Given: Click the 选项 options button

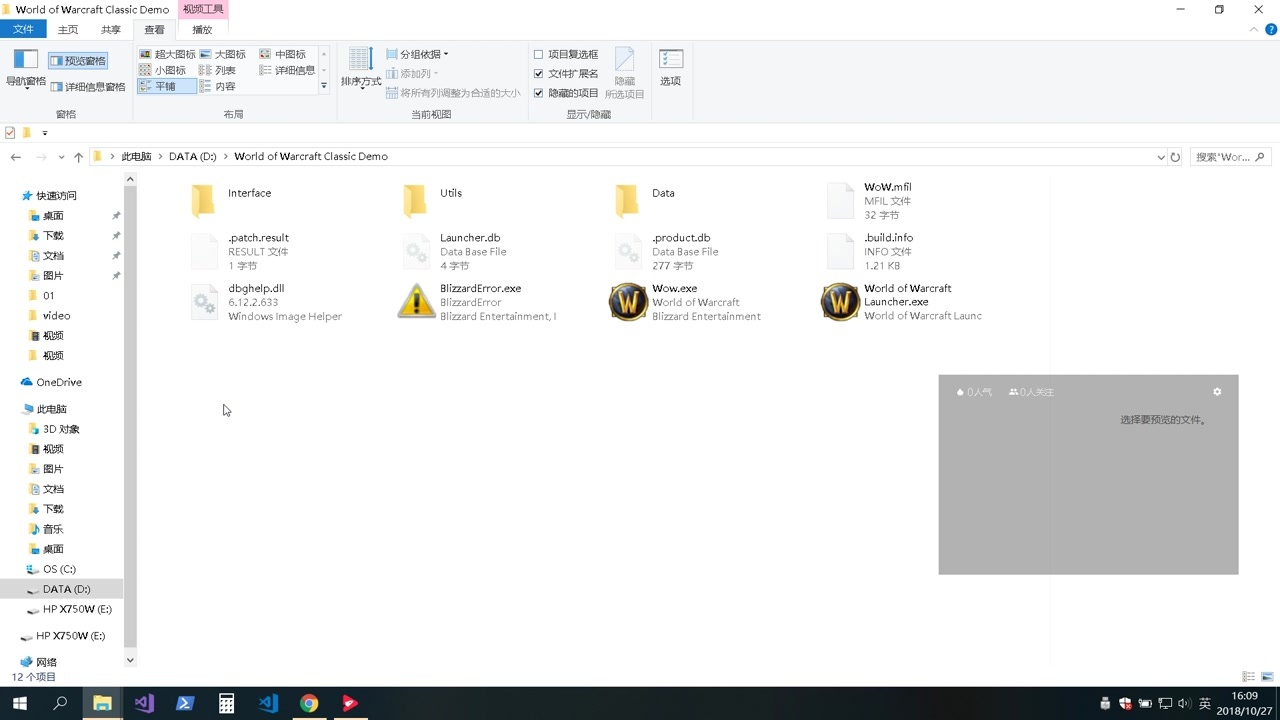Looking at the screenshot, I should pos(671,68).
